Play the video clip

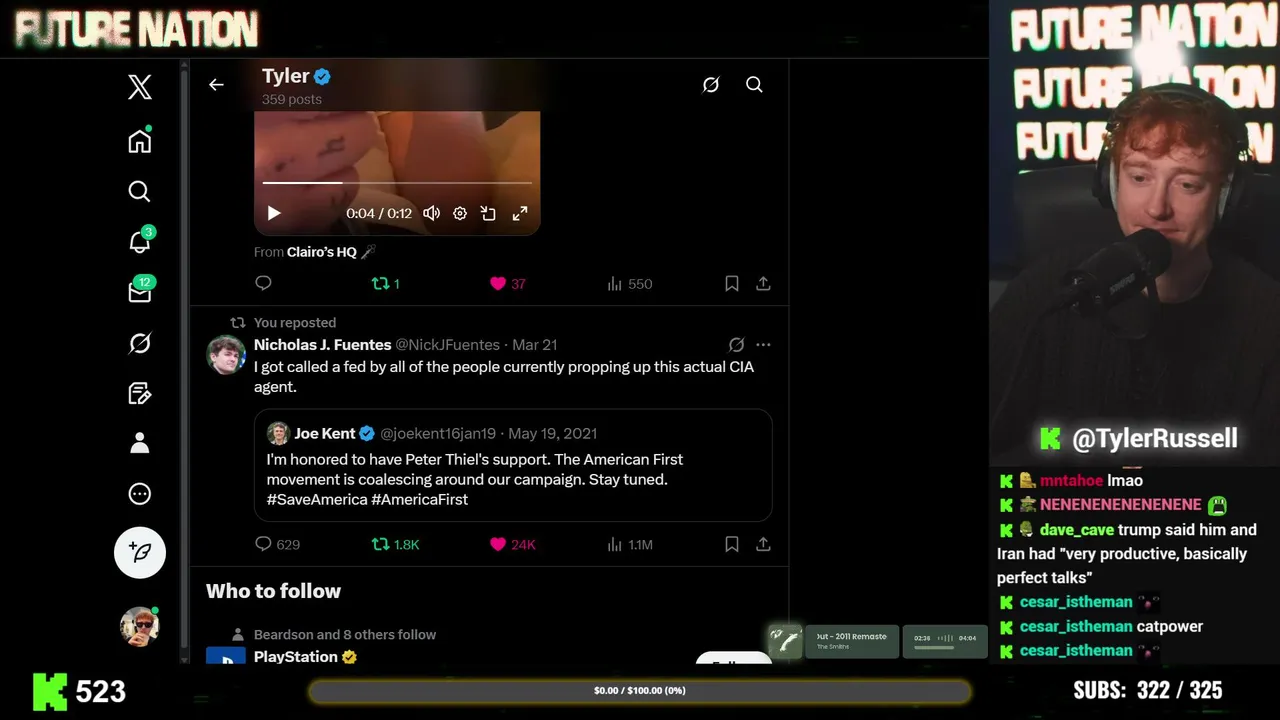pyautogui.click(x=274, y=213)
